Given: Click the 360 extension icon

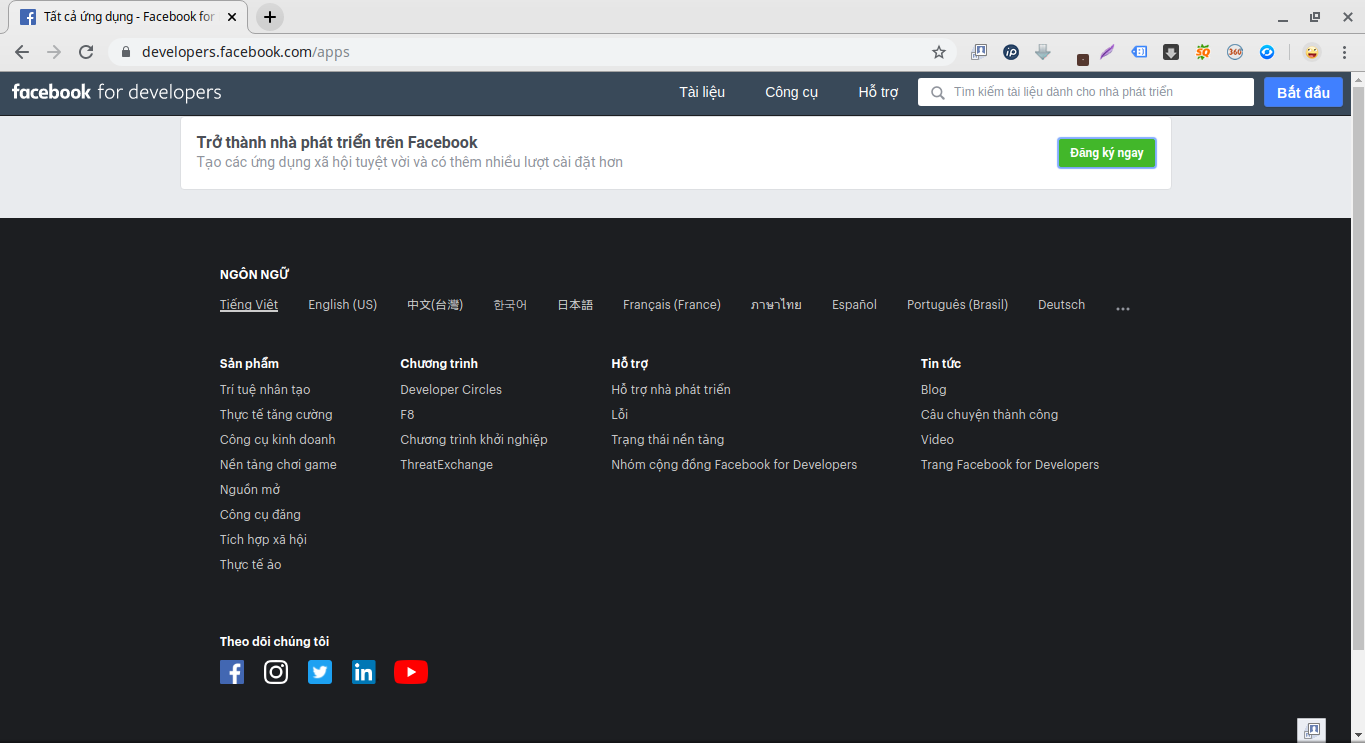Looking at the screenshot, I should 1235,52.
